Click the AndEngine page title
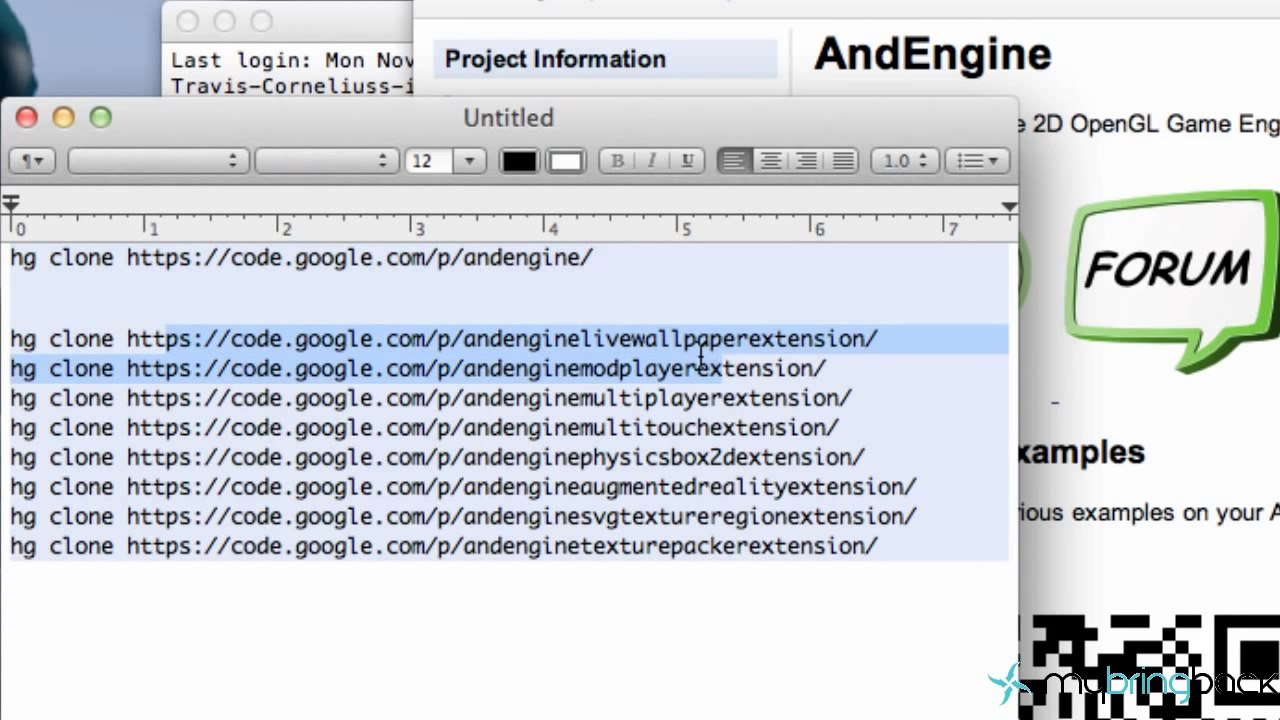 (932, 54)
